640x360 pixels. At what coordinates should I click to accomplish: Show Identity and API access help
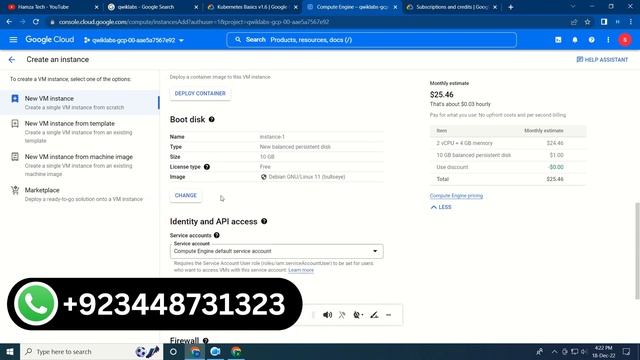tap(264, 221)
